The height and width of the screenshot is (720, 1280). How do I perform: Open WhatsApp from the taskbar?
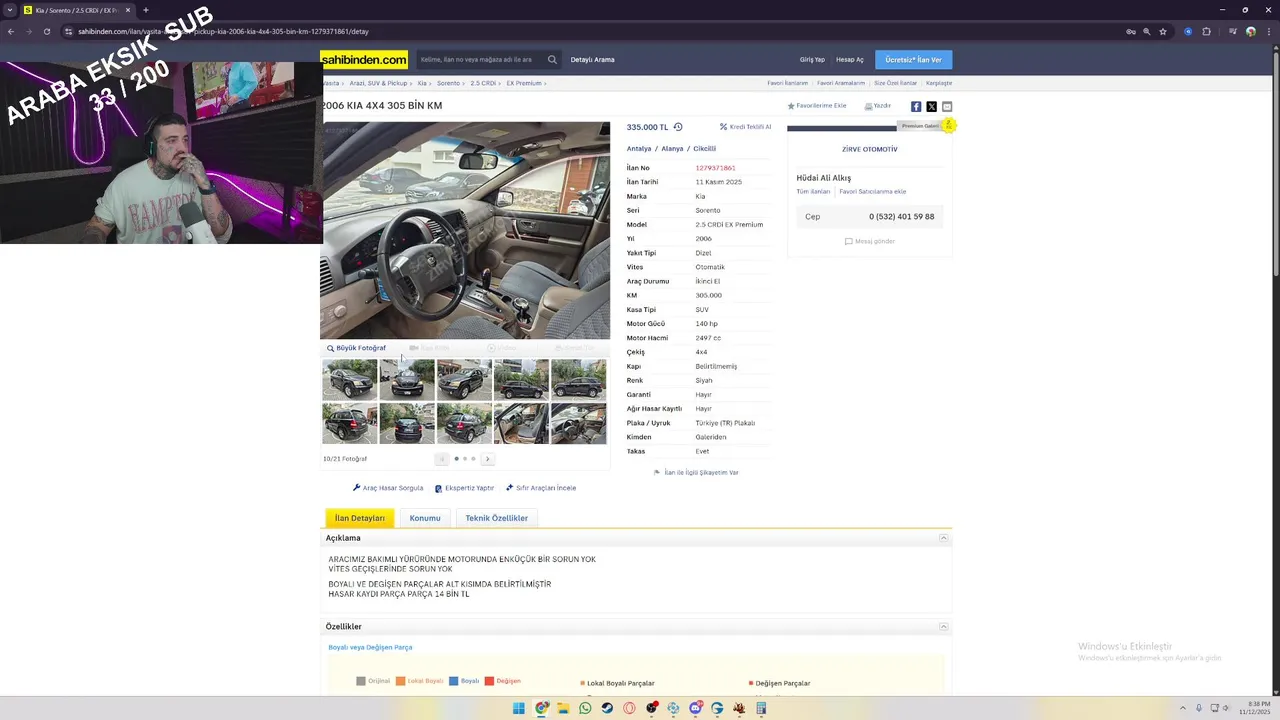[x=585, y=708]
